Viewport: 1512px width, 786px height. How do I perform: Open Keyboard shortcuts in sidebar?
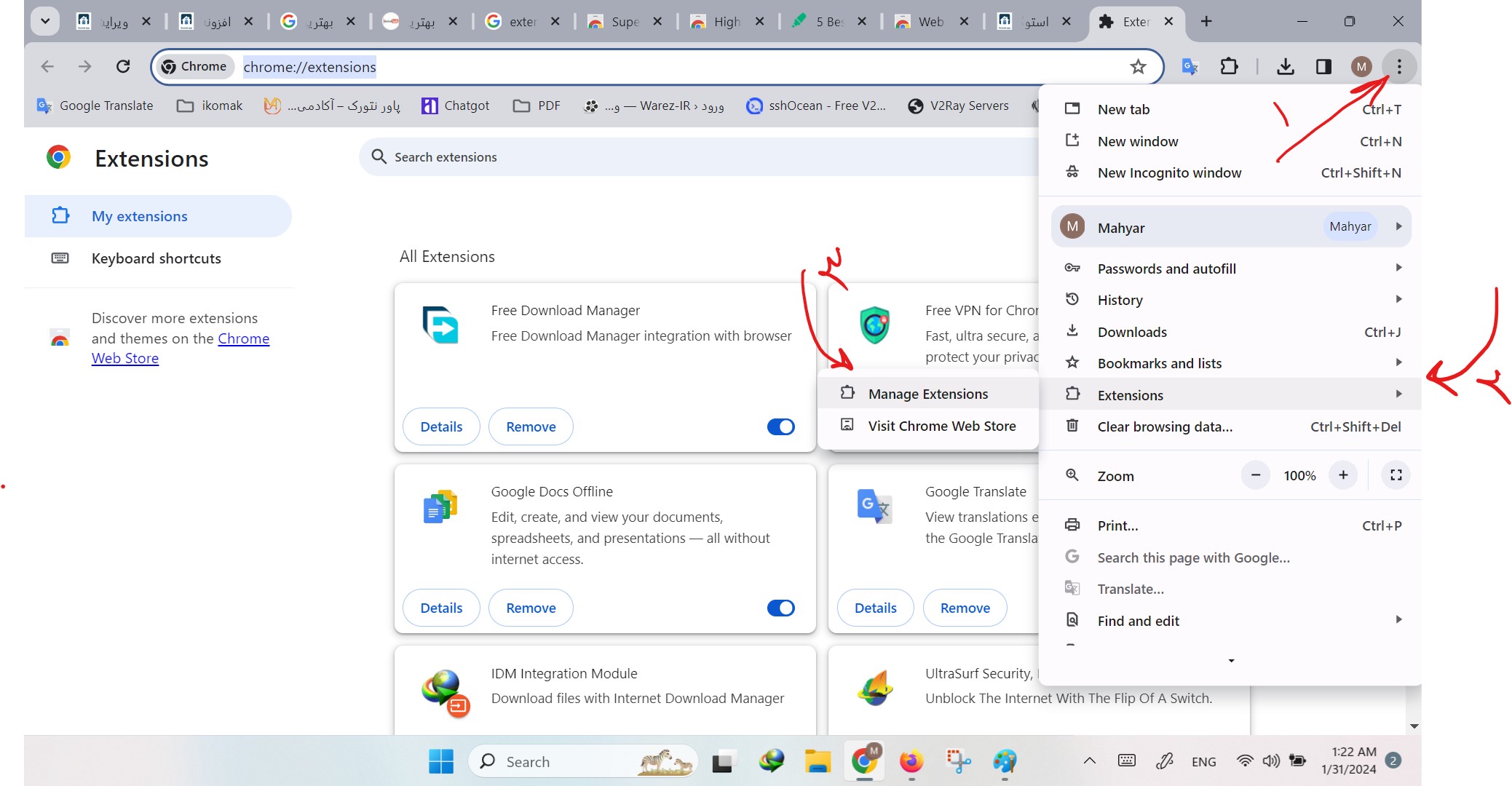158,258
